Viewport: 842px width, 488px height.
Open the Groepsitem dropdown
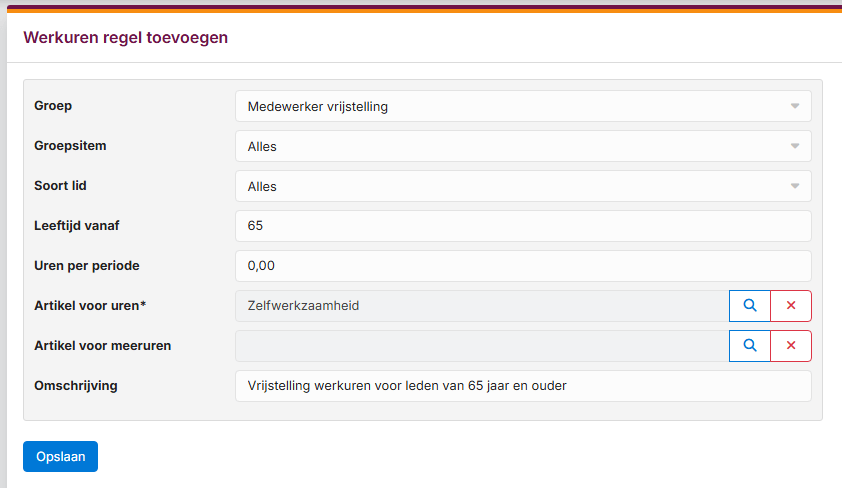click(523, 146)
